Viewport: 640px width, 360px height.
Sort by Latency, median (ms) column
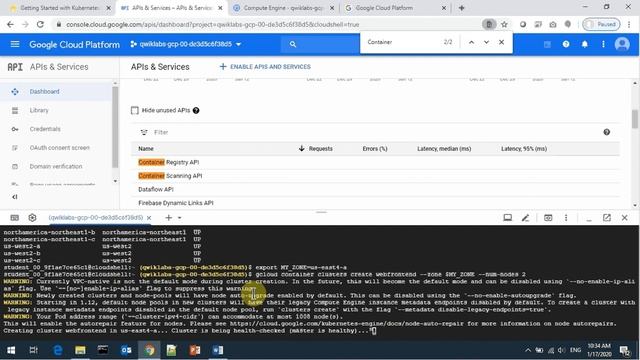[x=444, y=149]
